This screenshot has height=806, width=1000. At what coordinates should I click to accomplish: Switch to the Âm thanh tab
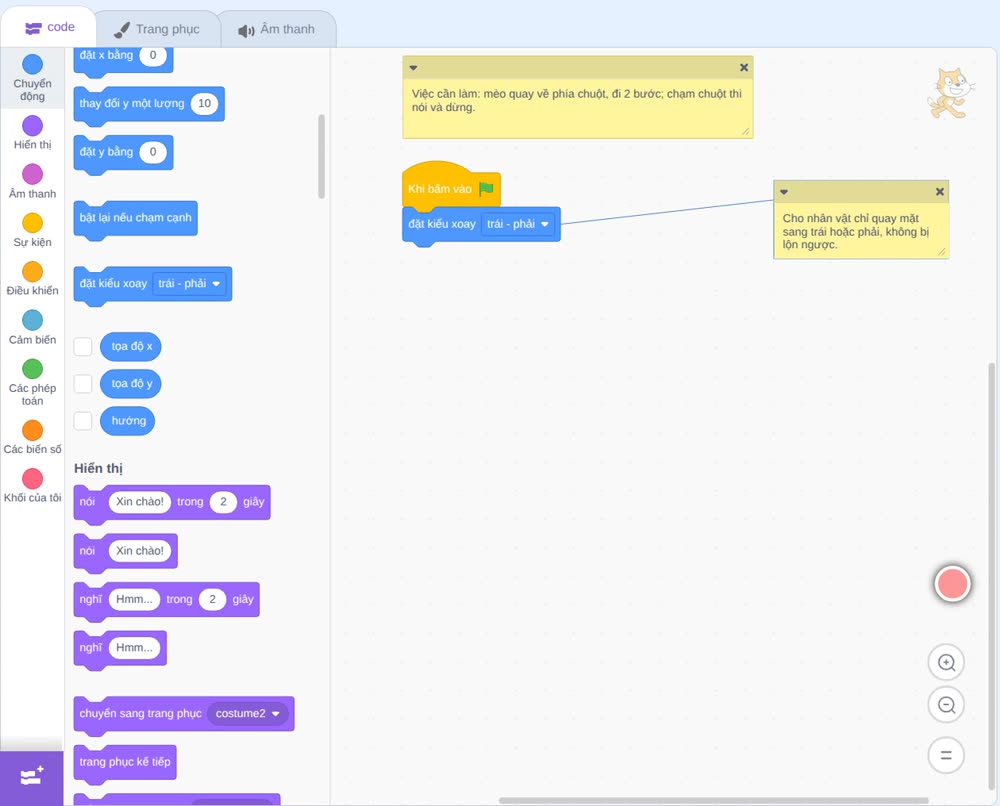click(x=277, y=29)
